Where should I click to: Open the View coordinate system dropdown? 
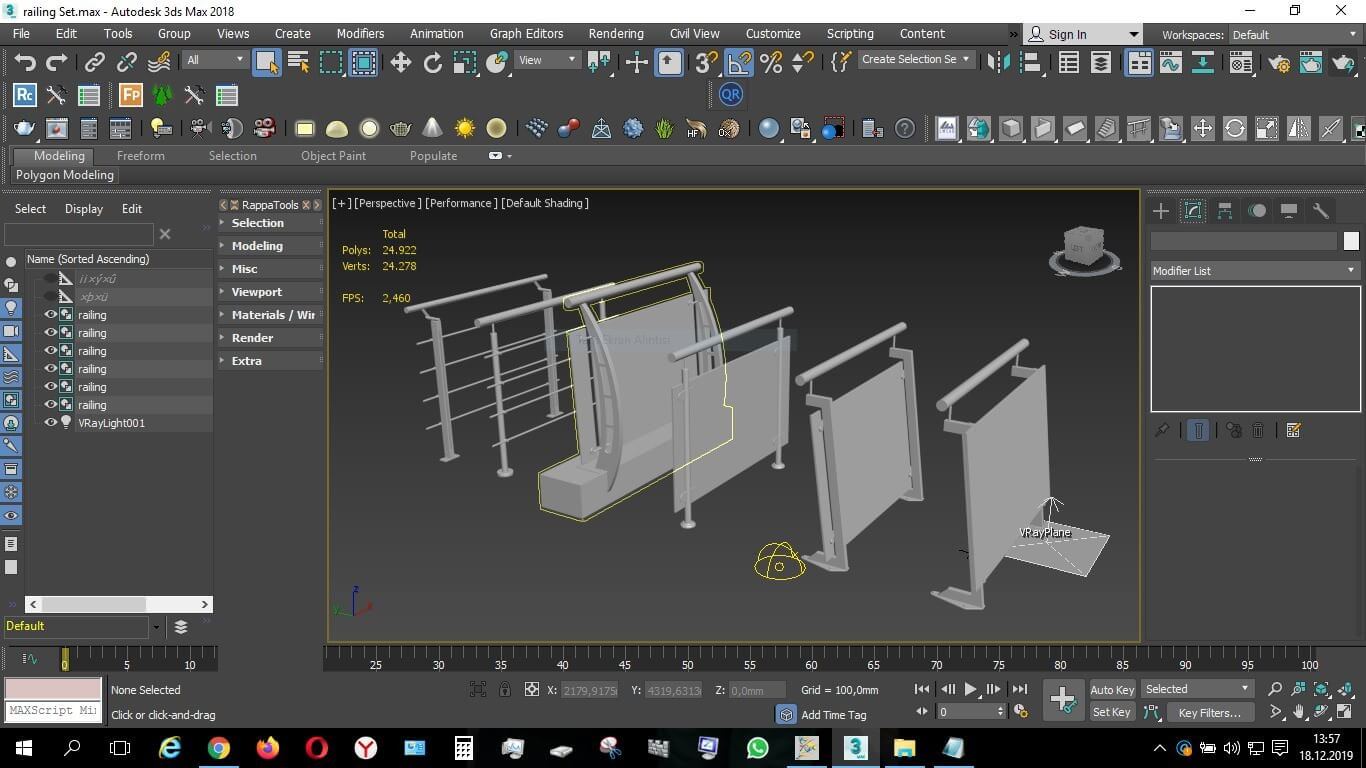click(x=547, y=60)
